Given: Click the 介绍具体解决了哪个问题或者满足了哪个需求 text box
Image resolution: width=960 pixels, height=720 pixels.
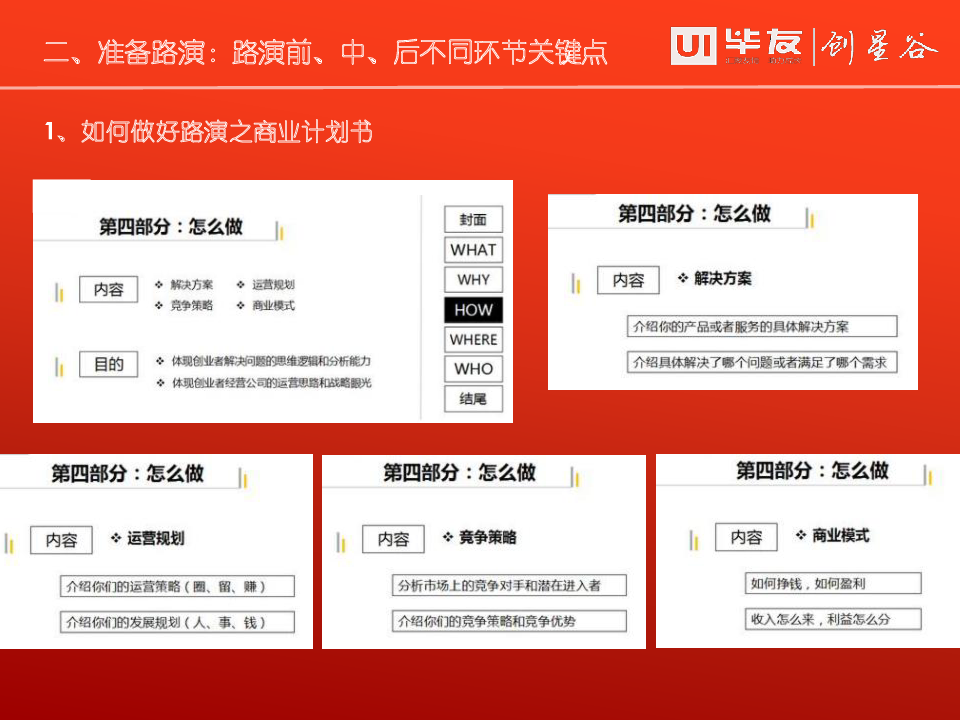Looking at the screenshot, I should tap(761, 362).
